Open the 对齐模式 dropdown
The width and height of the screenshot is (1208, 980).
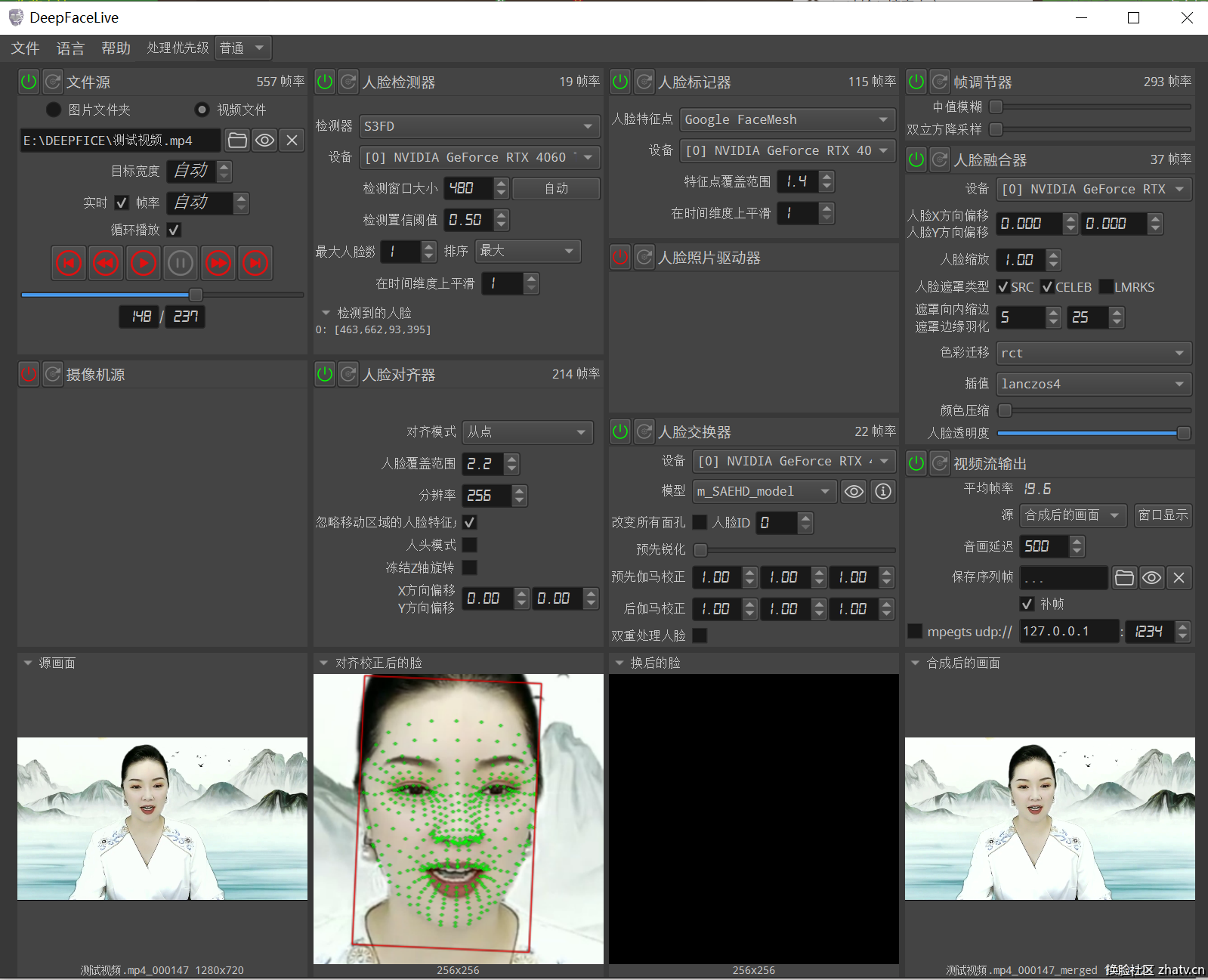[x=527, y=432]
